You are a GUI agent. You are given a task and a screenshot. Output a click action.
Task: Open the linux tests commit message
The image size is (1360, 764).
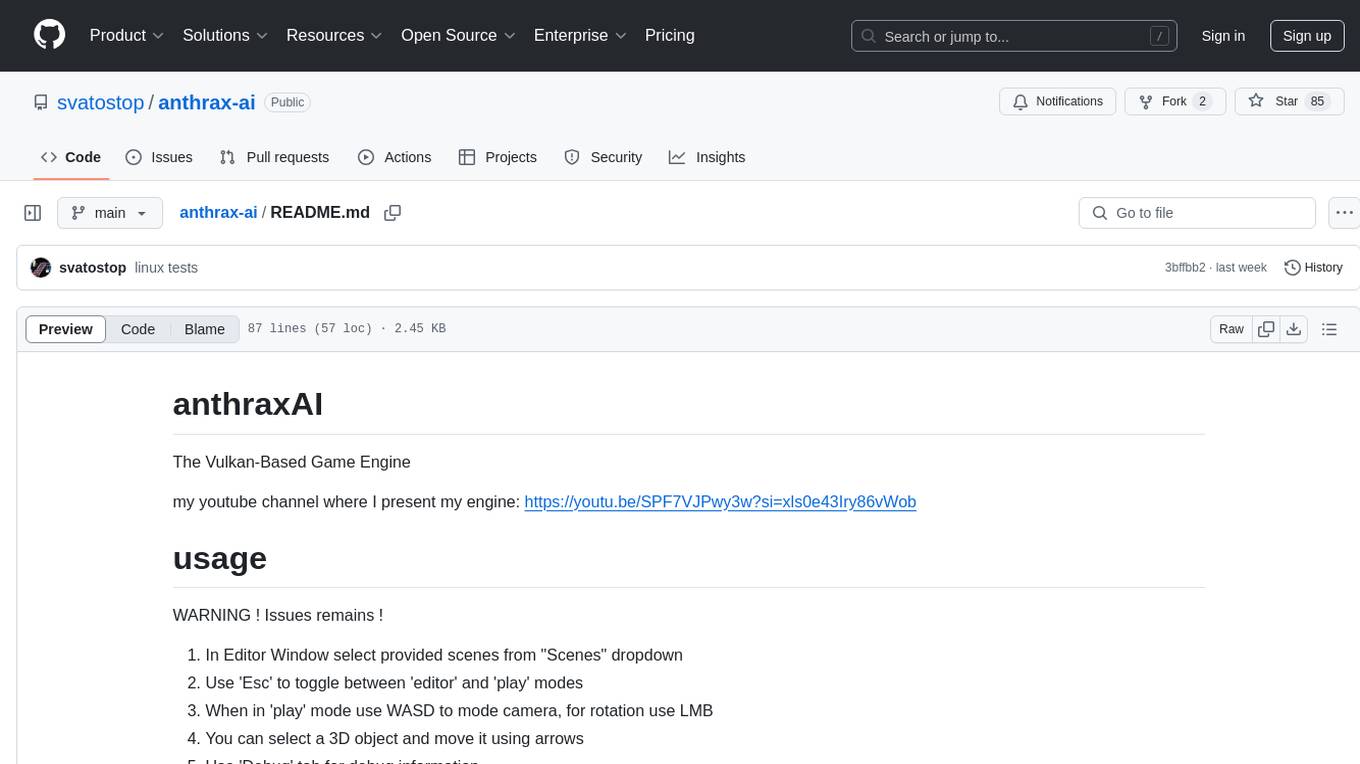pyautogui.click(x=166, y=268)
